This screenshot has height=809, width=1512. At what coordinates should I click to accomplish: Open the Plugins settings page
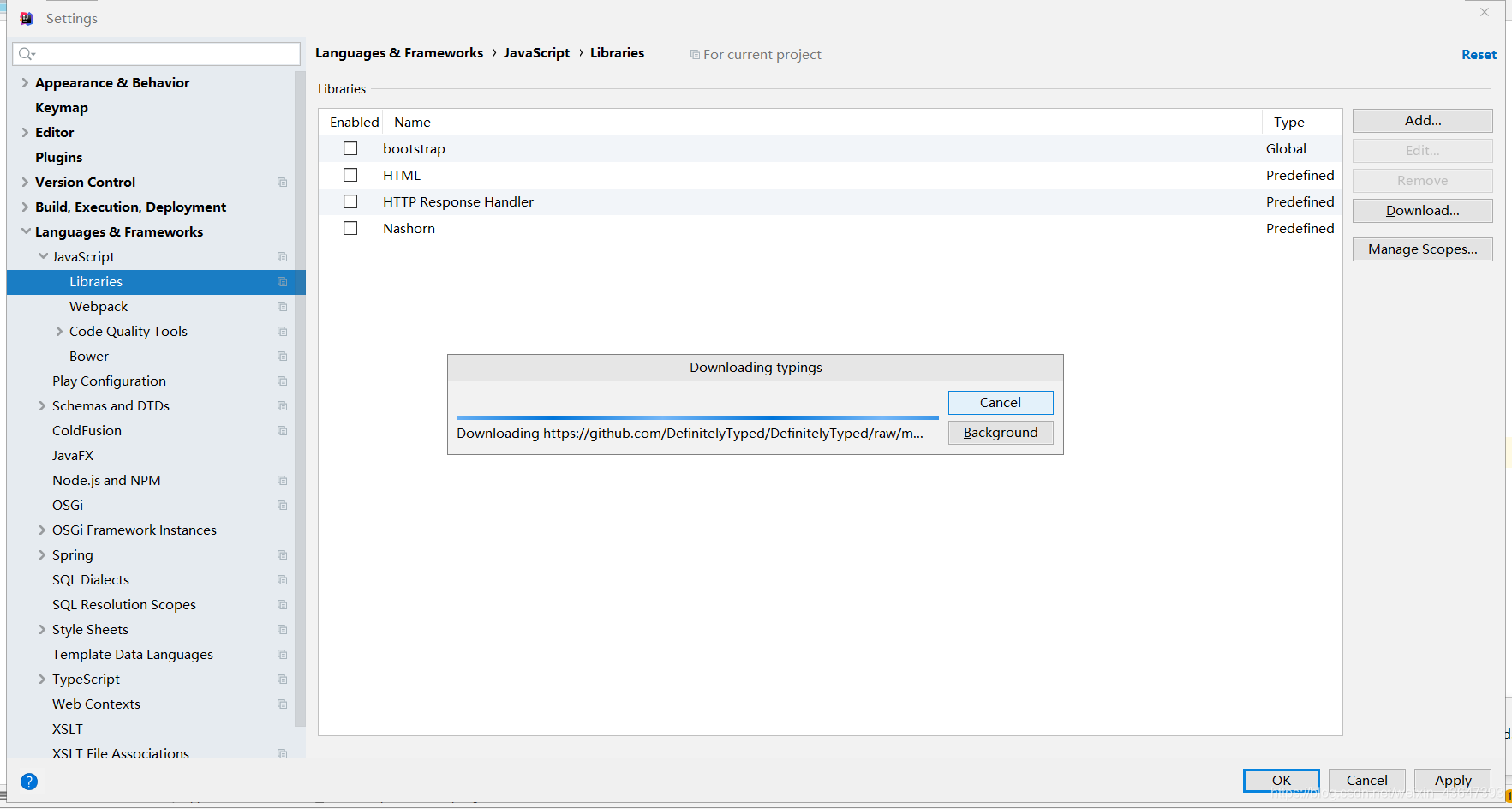59,158
